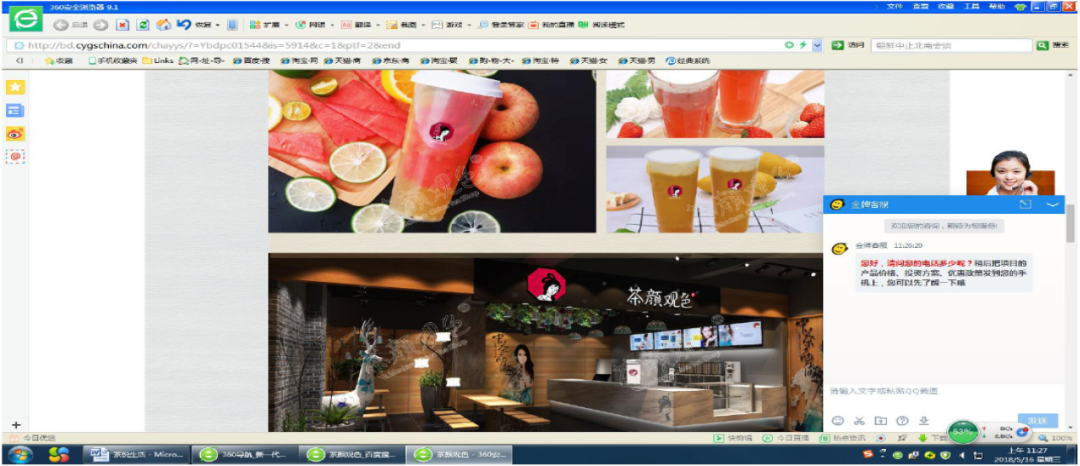Image resolution: width=1080 pixels, height=466 pixels.
Task: Click the browser back arrow button
Action: pos(61,24)
